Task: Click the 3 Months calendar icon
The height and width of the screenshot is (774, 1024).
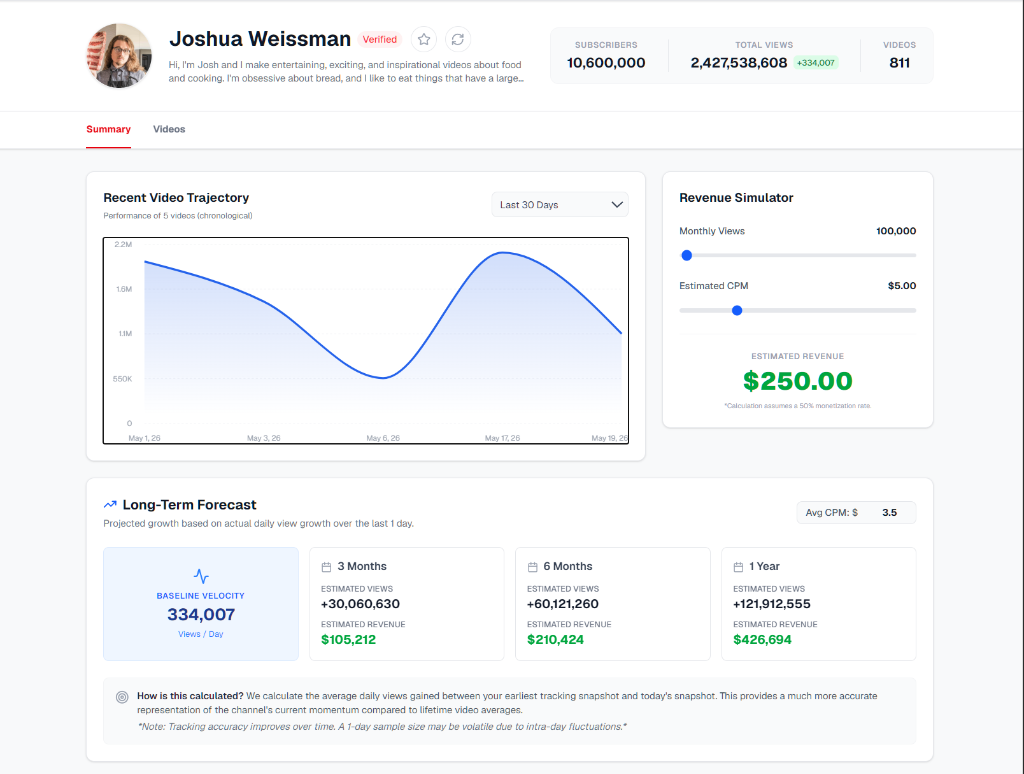Action: 327,567
